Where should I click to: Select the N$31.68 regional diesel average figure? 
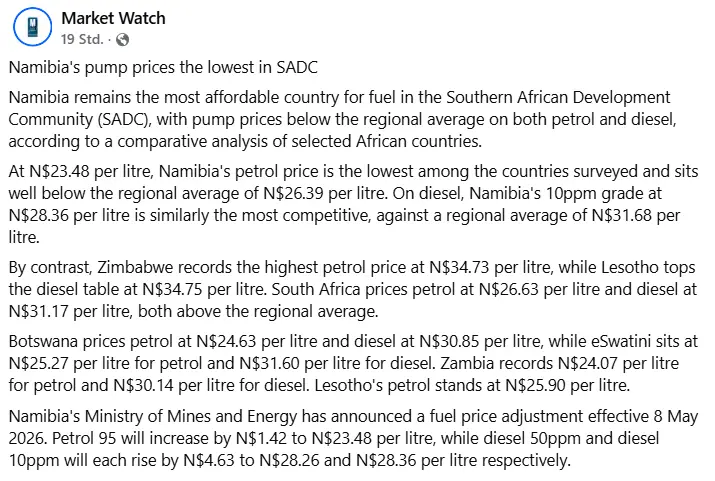(x=622, y=215)
